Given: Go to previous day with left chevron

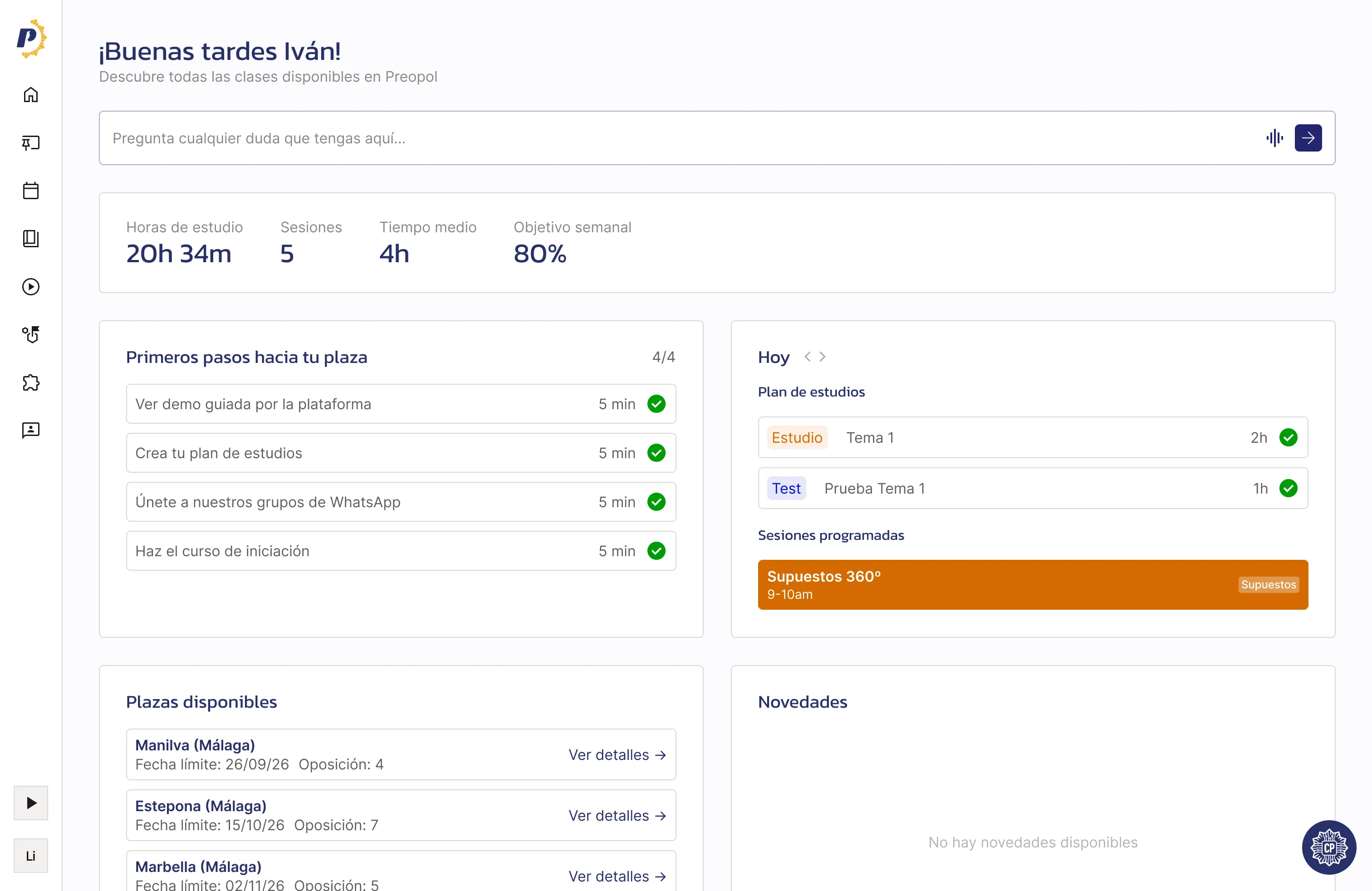Looking at the screenshot, I should (x=808, y=357).
